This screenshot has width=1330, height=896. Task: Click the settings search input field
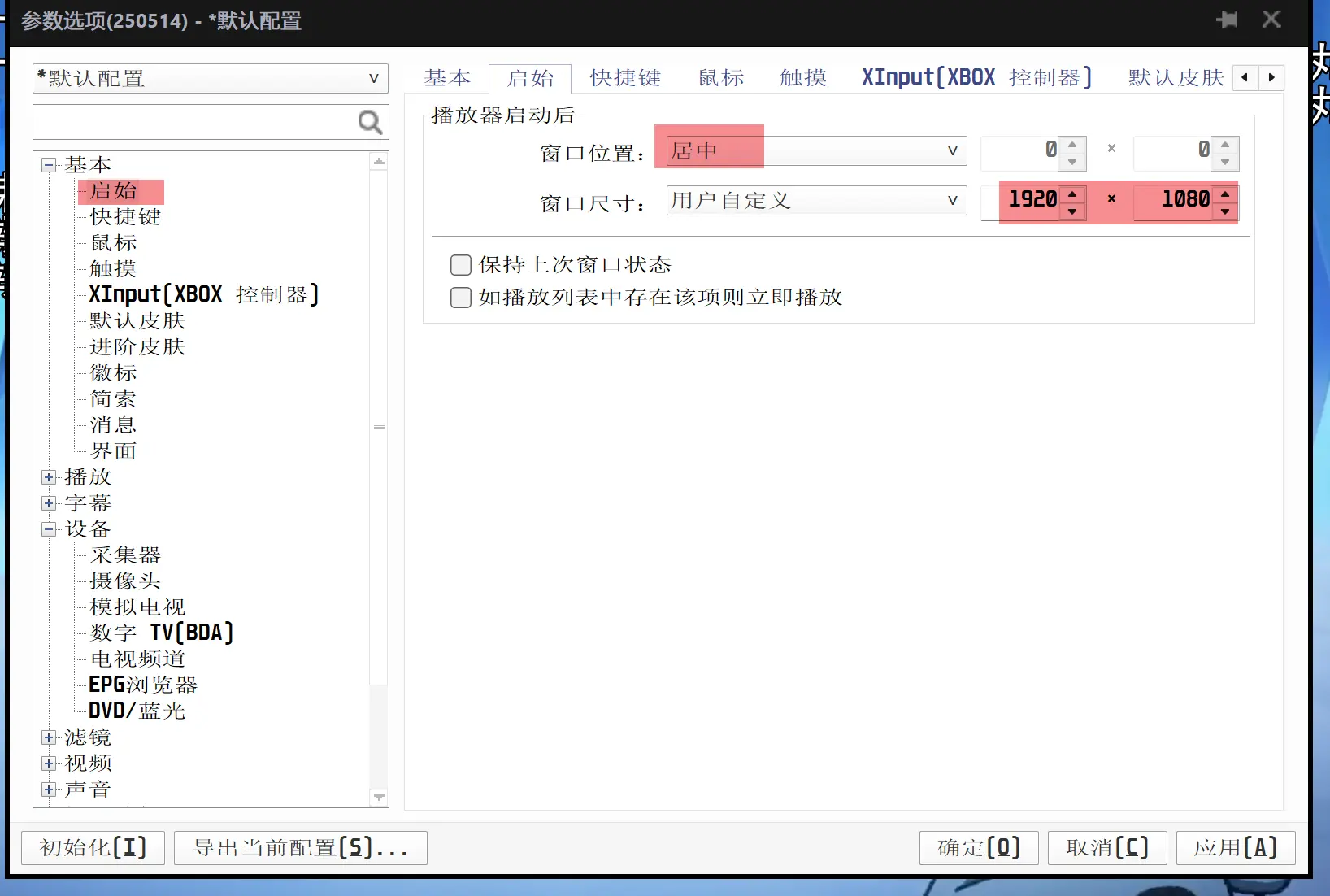coord(195,122)
